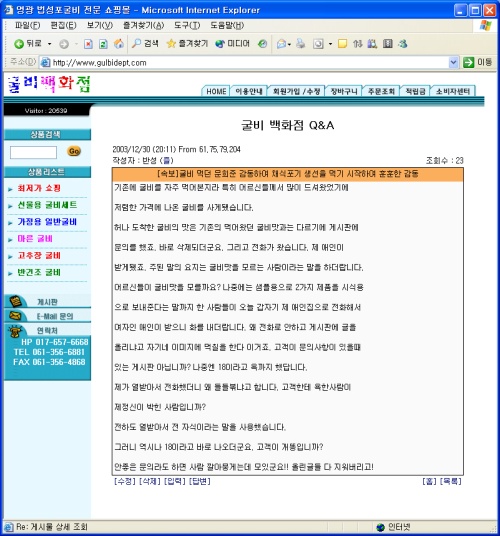Screen dimensions: 500x536
Task: Open the 가정용 일반굴비 category link
Action: [x=47, y=222]
